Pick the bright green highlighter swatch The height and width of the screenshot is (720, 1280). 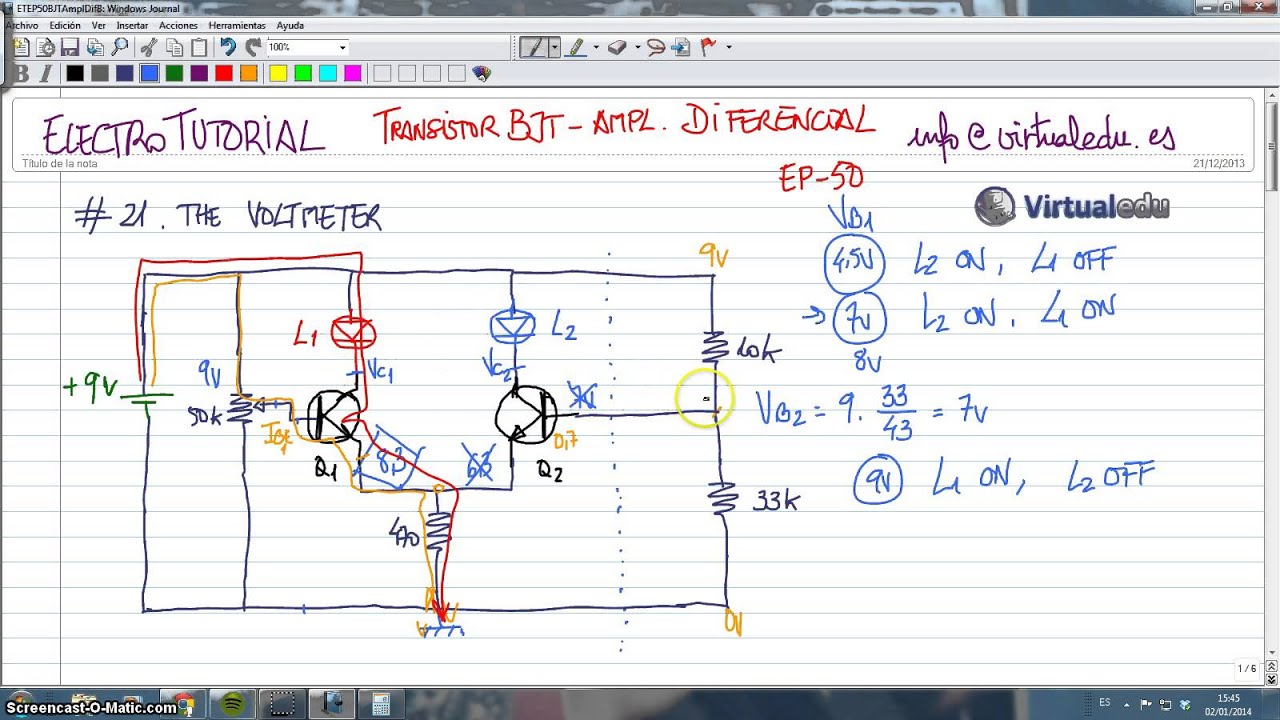(303, 73)
